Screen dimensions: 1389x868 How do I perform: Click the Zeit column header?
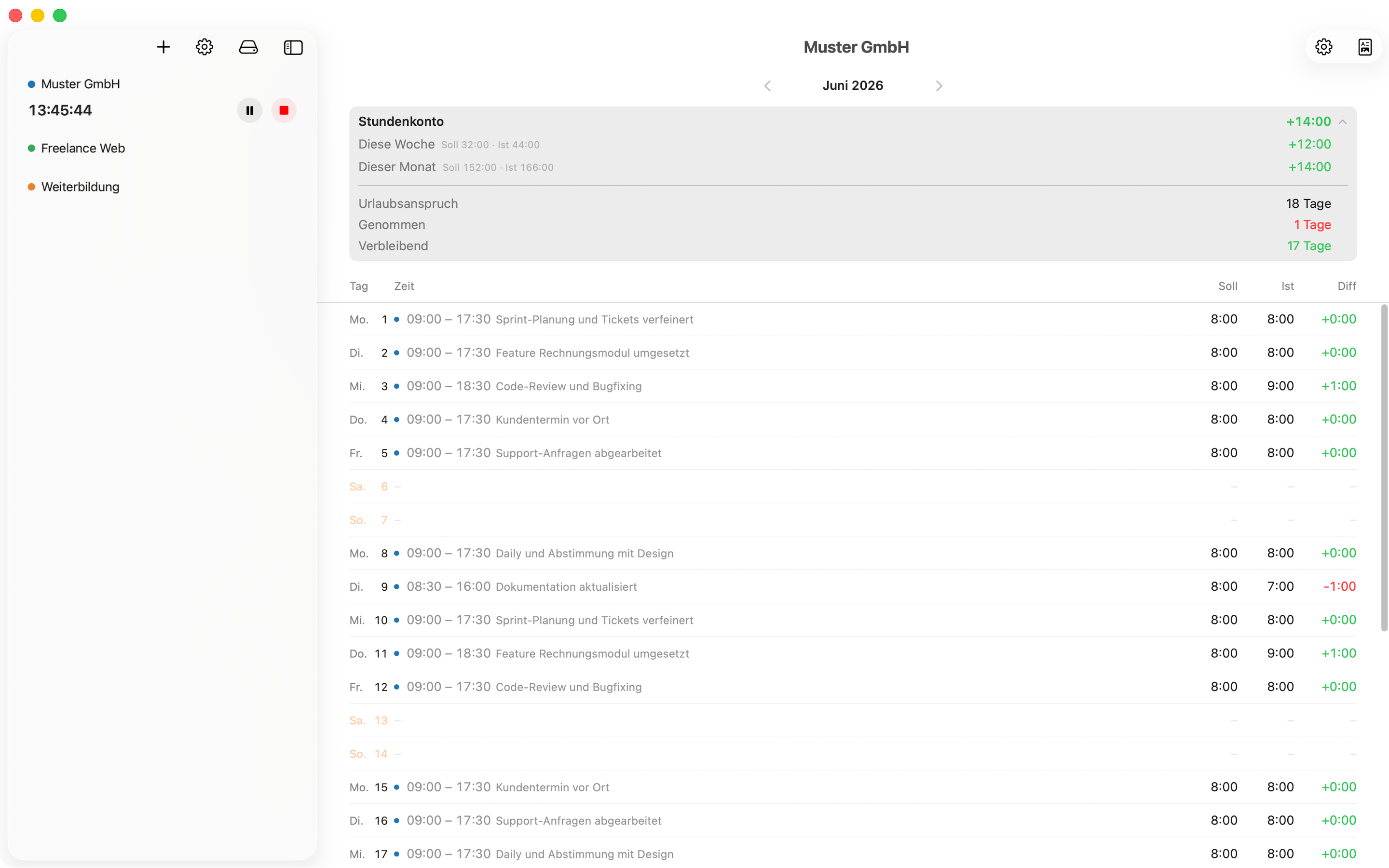(404, 286)
